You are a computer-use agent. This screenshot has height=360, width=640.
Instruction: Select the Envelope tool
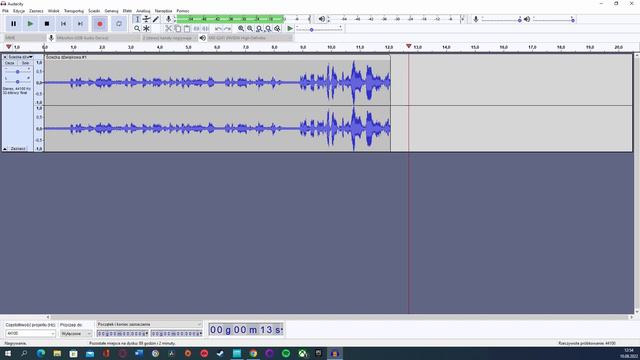coord(146,19)
